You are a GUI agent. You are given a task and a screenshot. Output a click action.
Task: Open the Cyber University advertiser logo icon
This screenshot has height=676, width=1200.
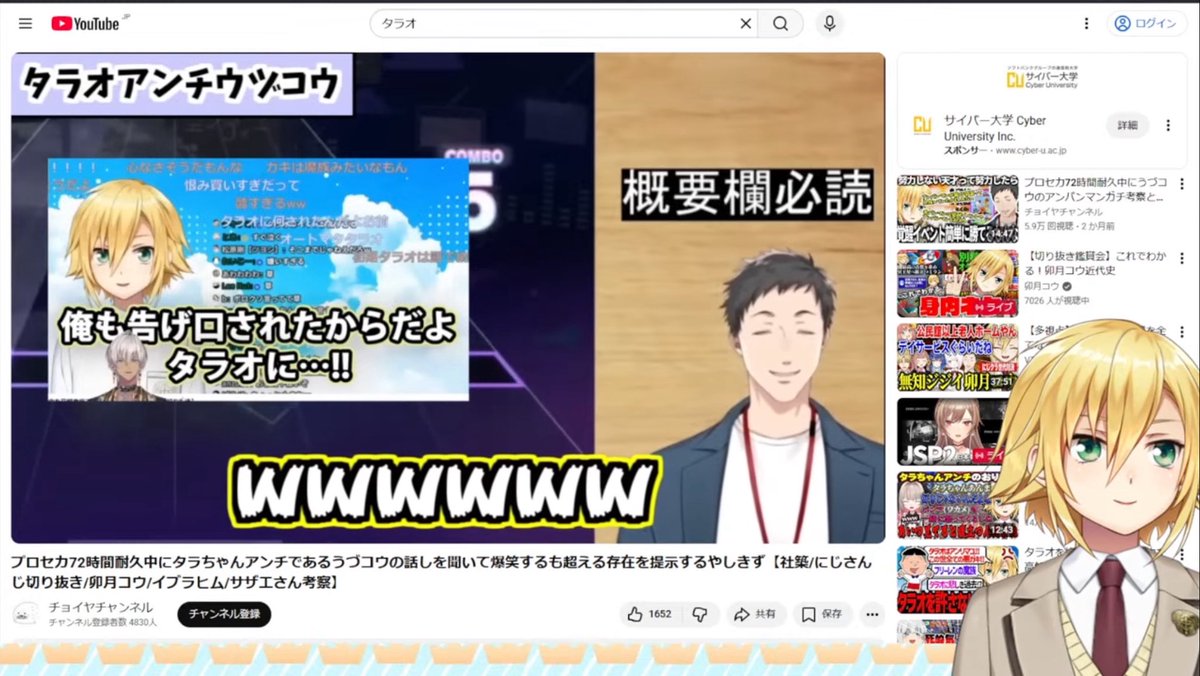pyautogui.click(x=921, y=126)
